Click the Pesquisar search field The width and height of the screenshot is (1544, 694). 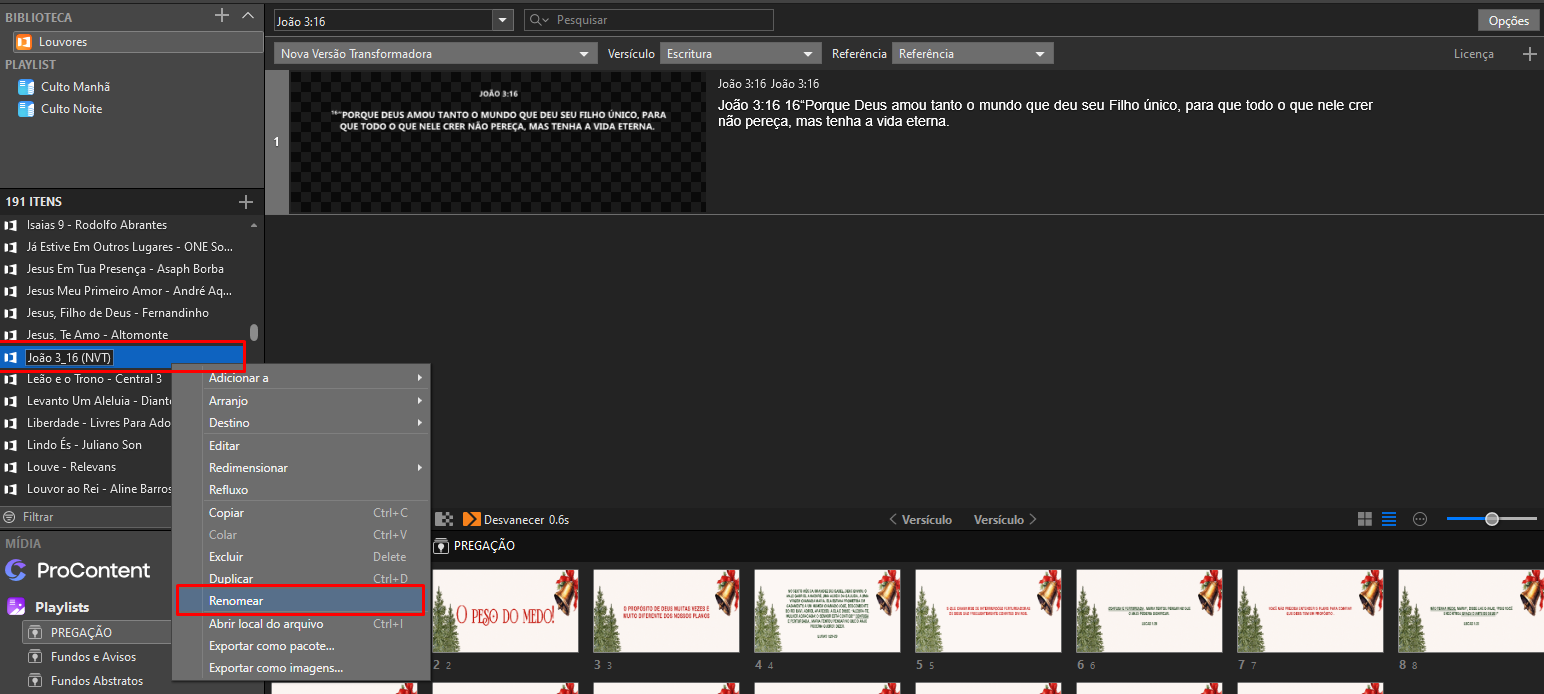(649, 20)
